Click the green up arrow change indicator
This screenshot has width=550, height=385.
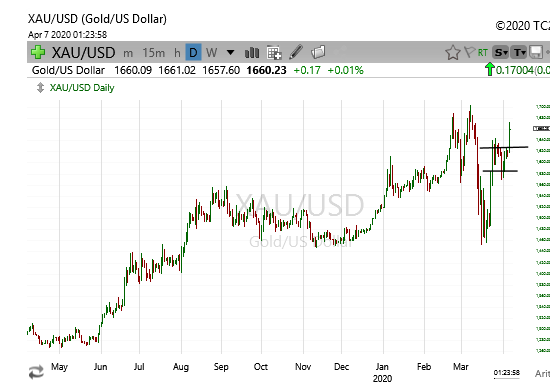point(489,69)
